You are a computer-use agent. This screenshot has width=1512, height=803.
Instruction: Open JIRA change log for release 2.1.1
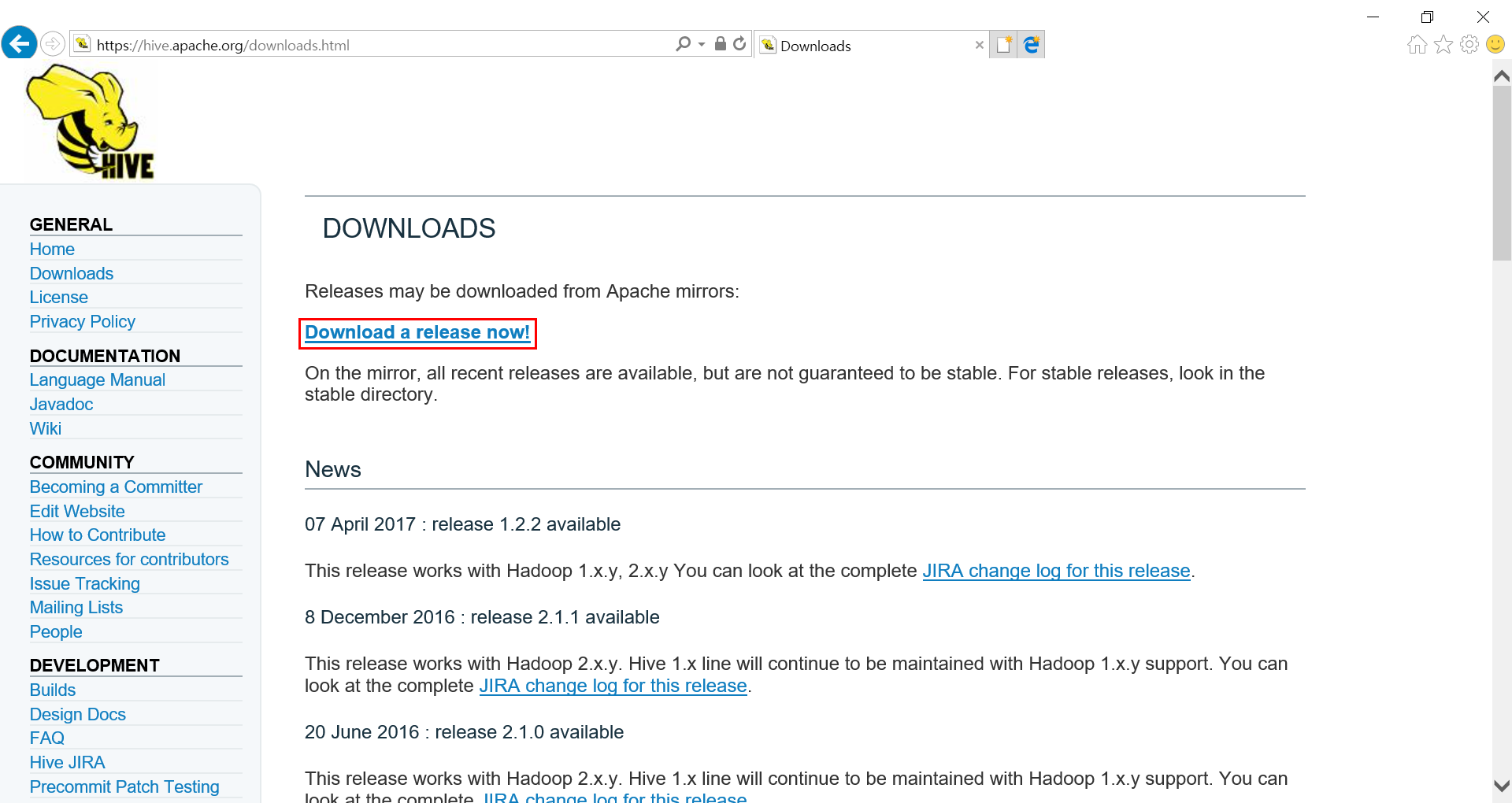click(613, 686)
